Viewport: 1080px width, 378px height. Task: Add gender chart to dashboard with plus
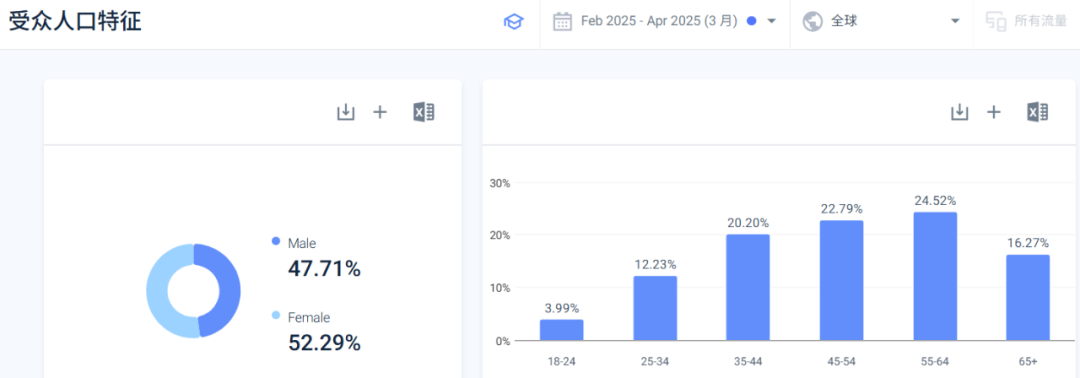click(x=380, y=112)
